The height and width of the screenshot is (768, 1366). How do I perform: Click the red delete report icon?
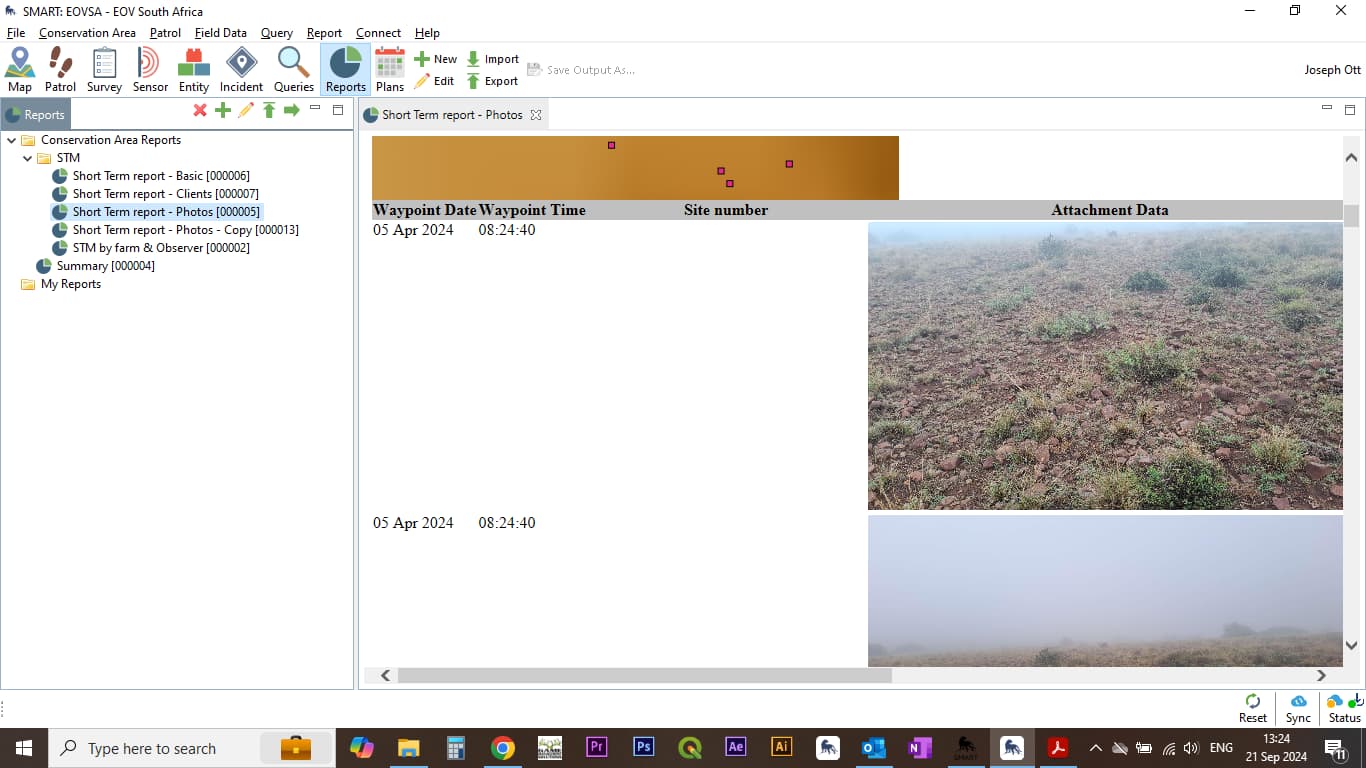[x=200, y=110]
